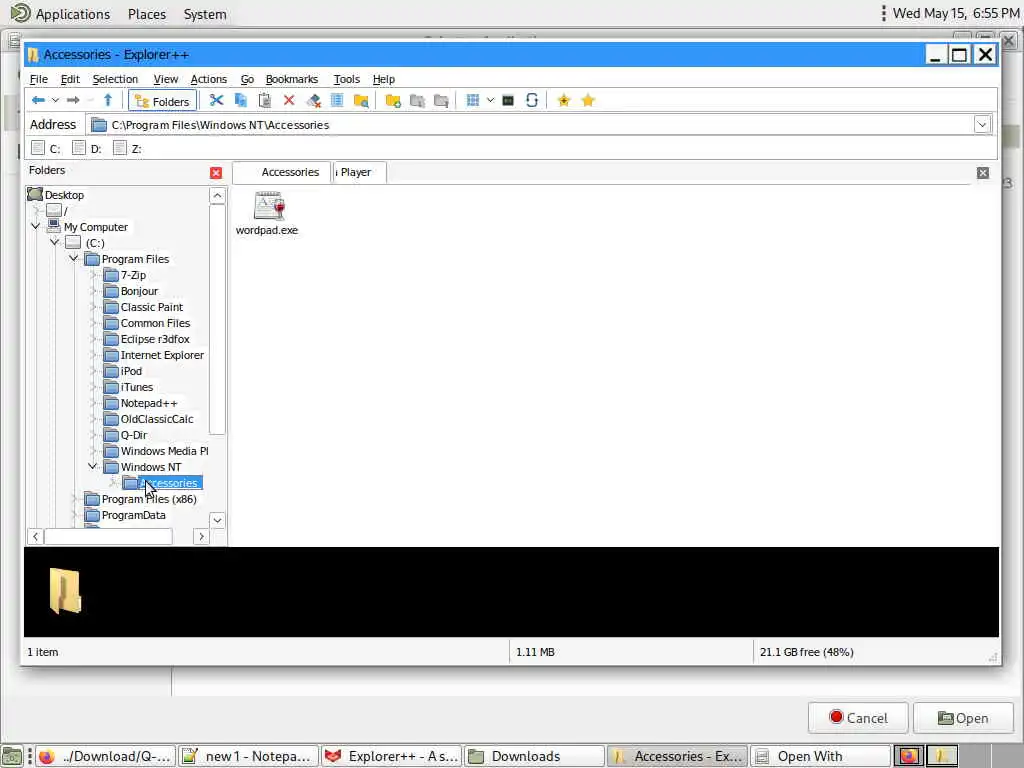The width and height of the screenshot is (1024, 768).
Task: Toggle the Folders pane button
Action: [163, 101]
